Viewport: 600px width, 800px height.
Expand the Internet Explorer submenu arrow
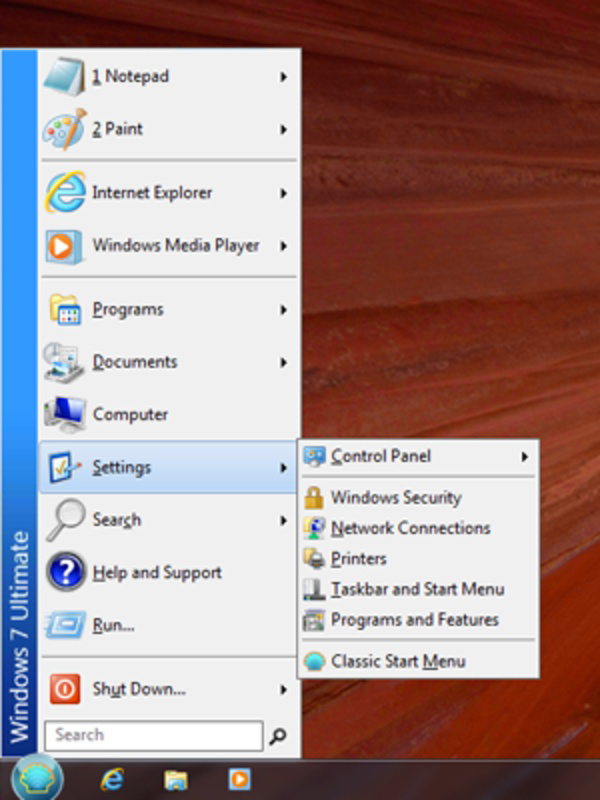point(283,193)
